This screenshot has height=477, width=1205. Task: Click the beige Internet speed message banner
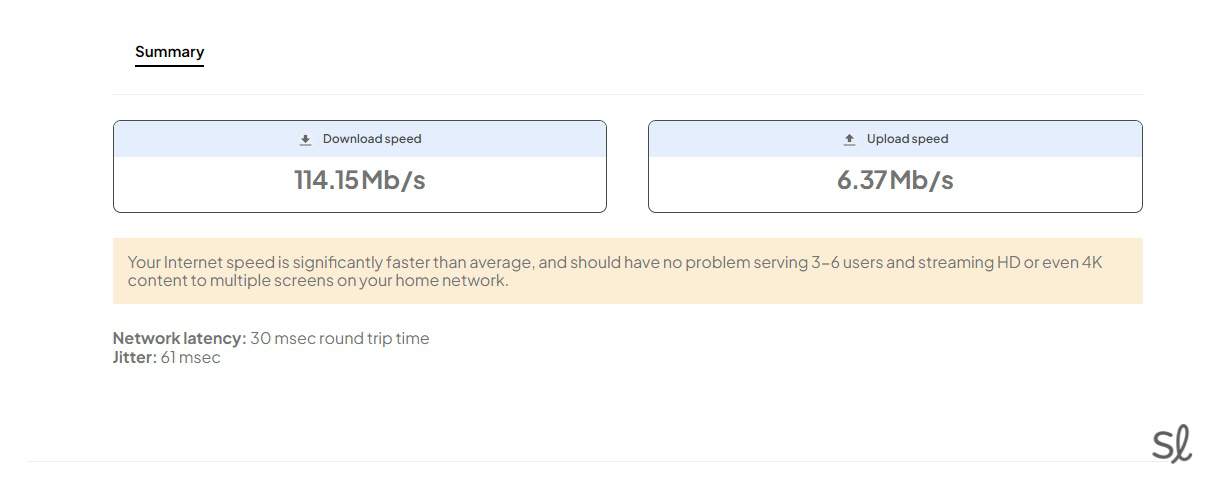click(x=627, y=271)
